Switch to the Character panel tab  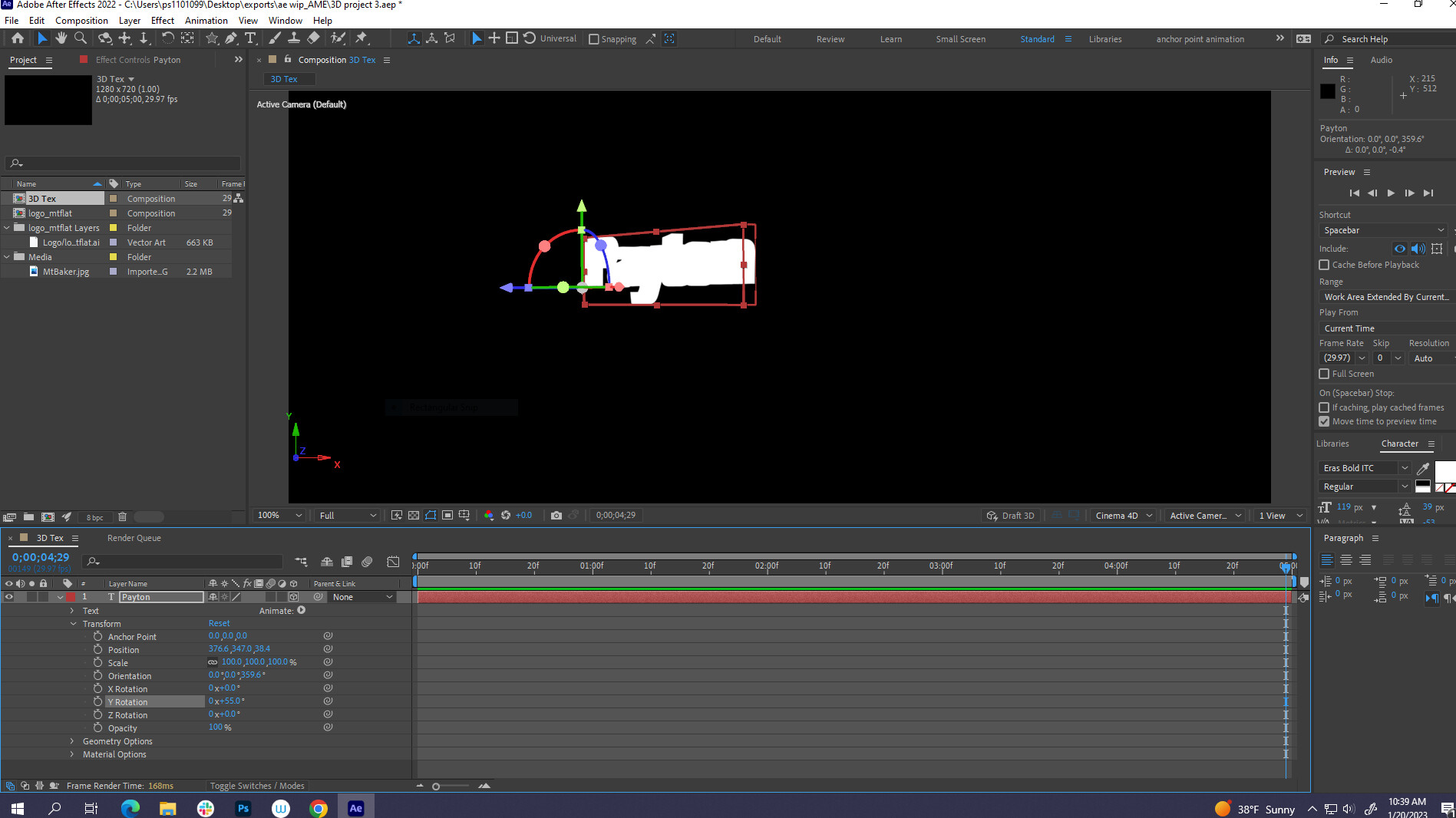click(x=1400, y=444)
